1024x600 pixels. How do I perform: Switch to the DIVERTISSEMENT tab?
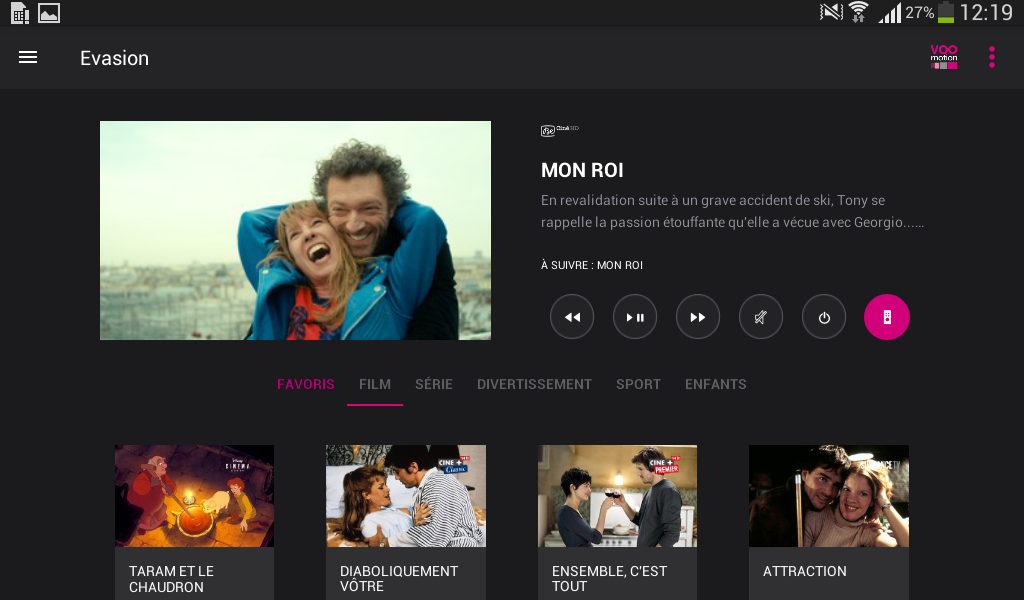(534, 384)
